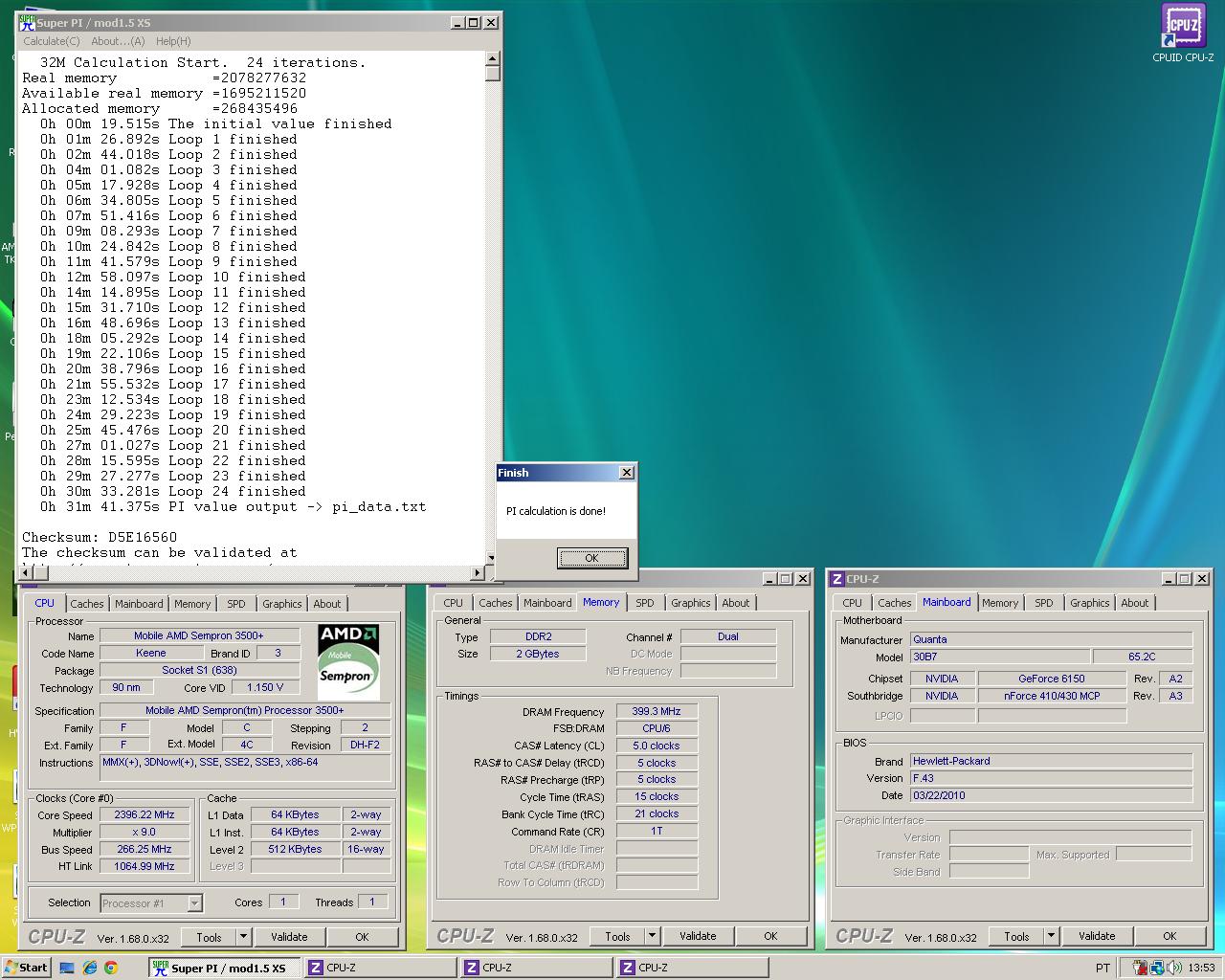Click the Core Speed value 2396.22 MHz
This screenshot has width=1225, height=980.
click(145, 815)
